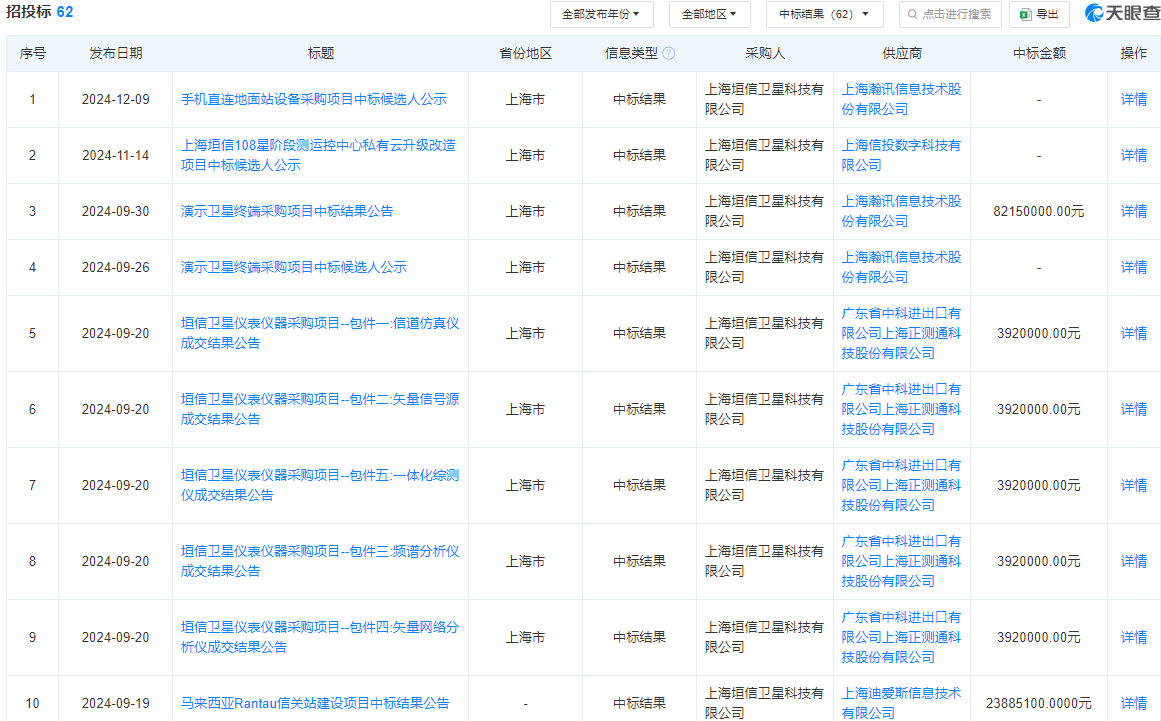The width and height of the screenshot is (1161, 721).
Task: Open the 全部发布年份 dropdown
Action: (x=601, y=14)
